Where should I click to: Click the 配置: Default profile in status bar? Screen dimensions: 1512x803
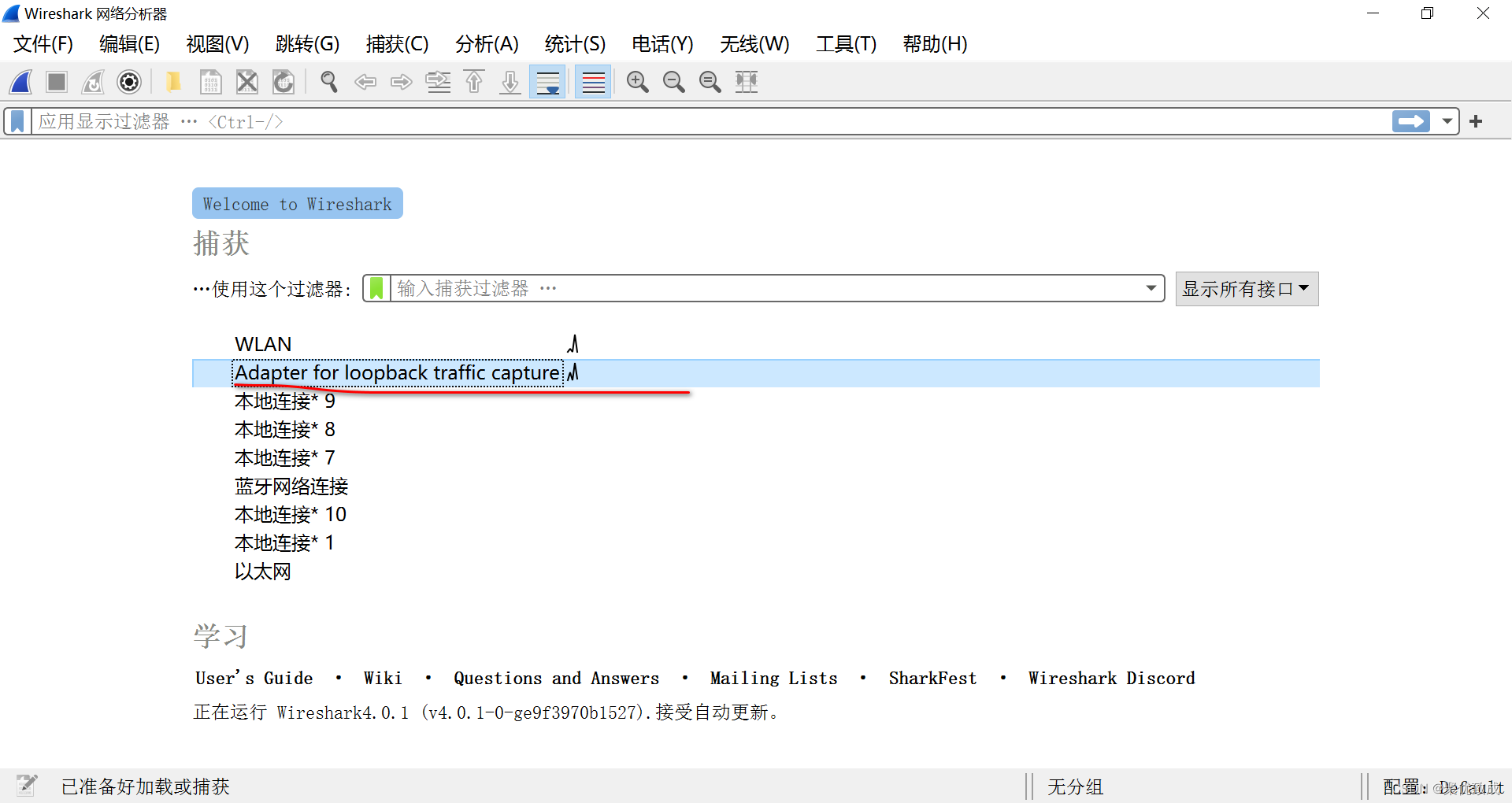point(1443,786)
